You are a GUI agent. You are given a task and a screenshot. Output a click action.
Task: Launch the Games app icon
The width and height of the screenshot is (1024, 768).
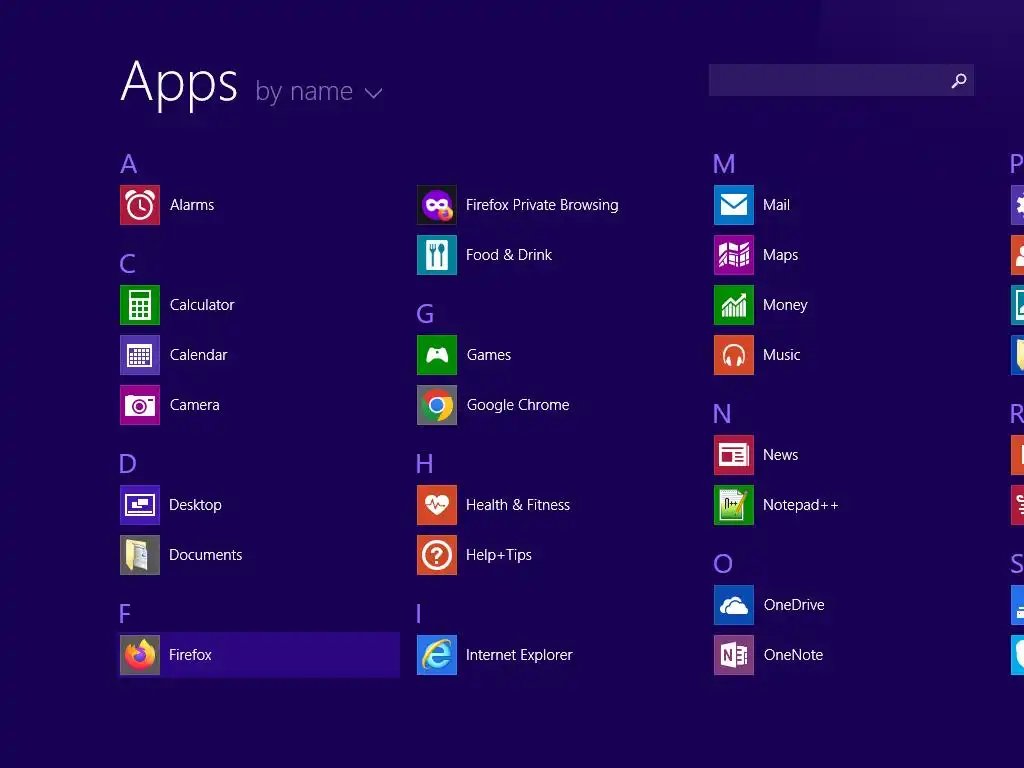tap(437, 355)
